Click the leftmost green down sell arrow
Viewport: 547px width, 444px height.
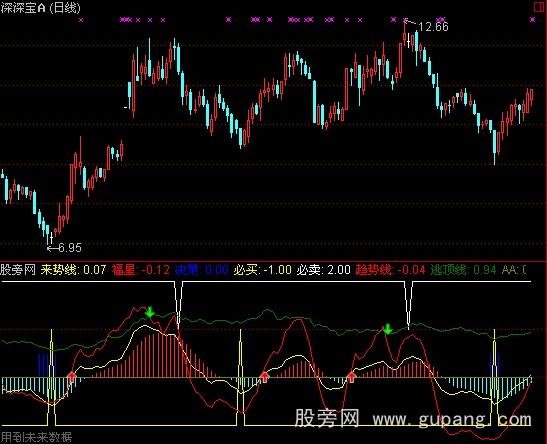[150, 312]
